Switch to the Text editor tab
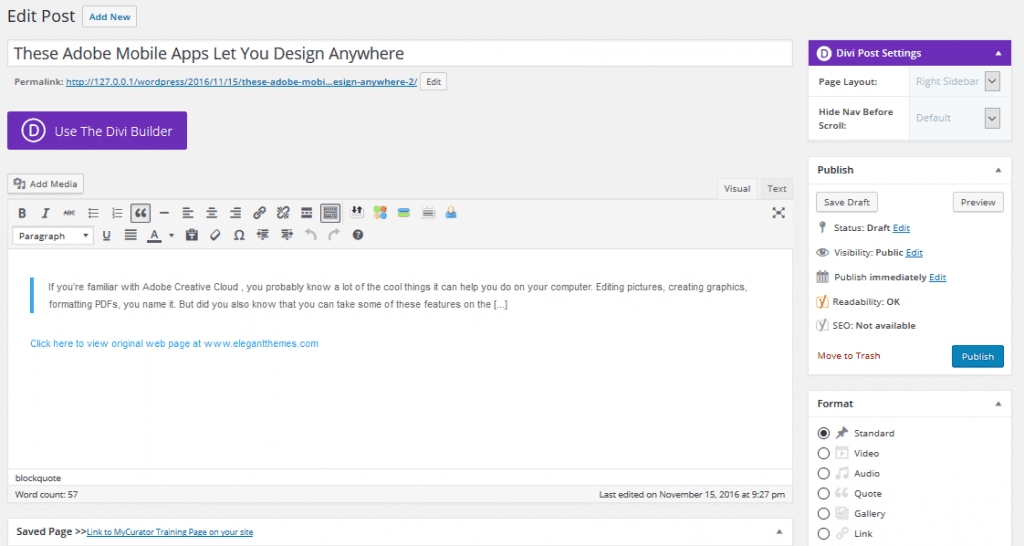This screenshot has width=1024, height=546. pyautogui.click(x=776, y=189)
